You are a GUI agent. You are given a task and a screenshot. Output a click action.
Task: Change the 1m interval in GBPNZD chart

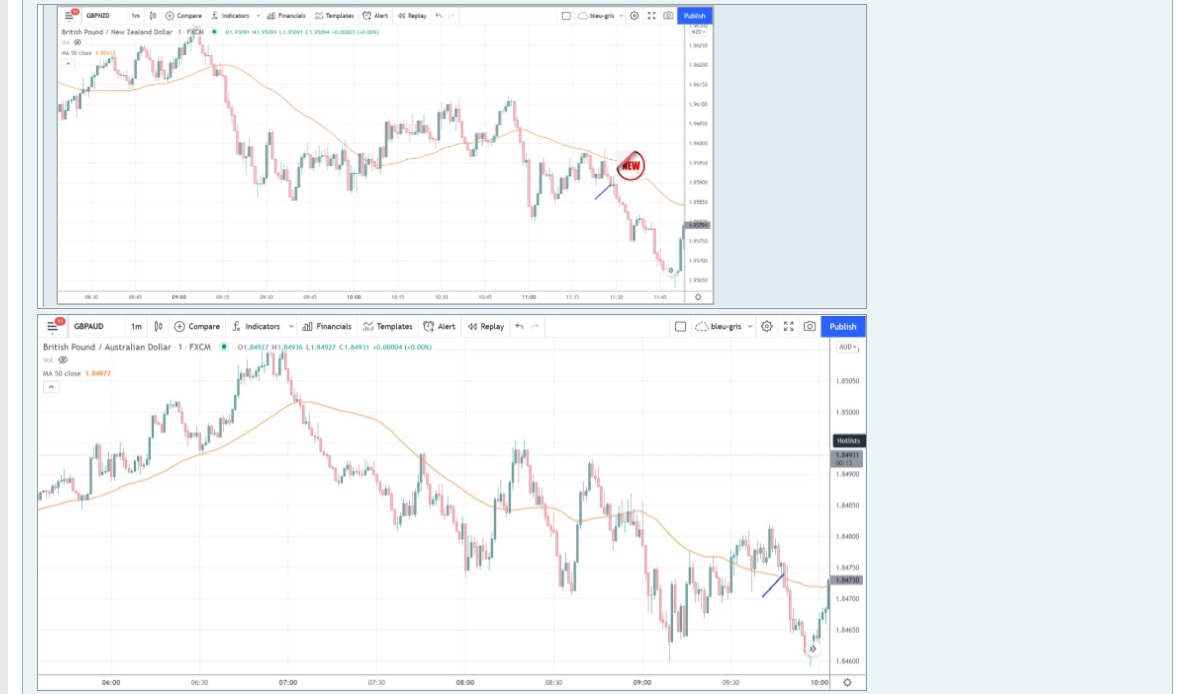[x=135, y=16]
